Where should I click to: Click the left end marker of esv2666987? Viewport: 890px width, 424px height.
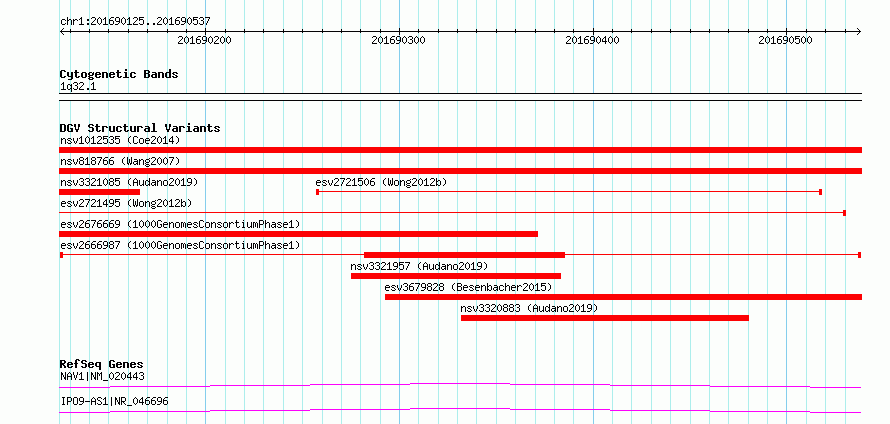61,255
